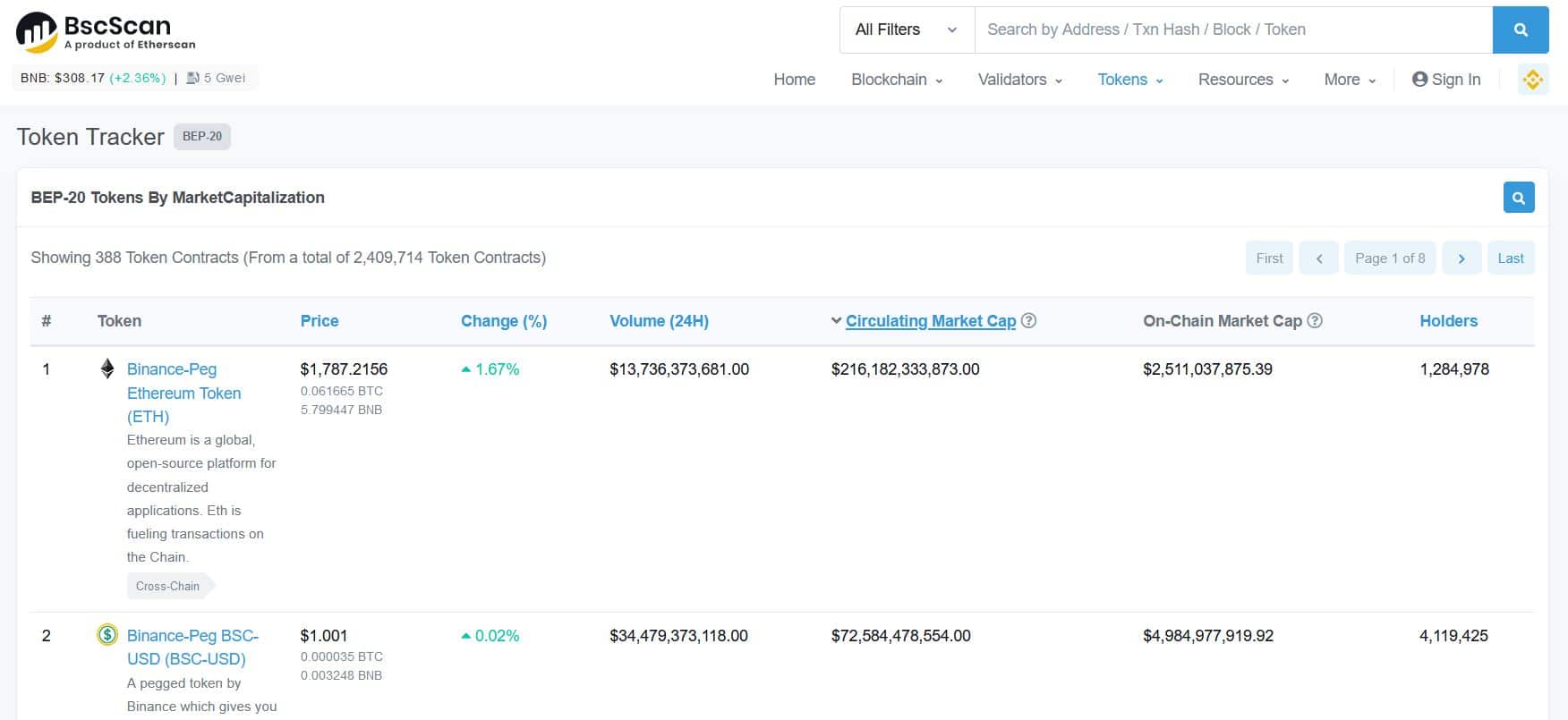
Task: Click on-chain cap $2,511,037,875.39
Action: pos(1207,369)
